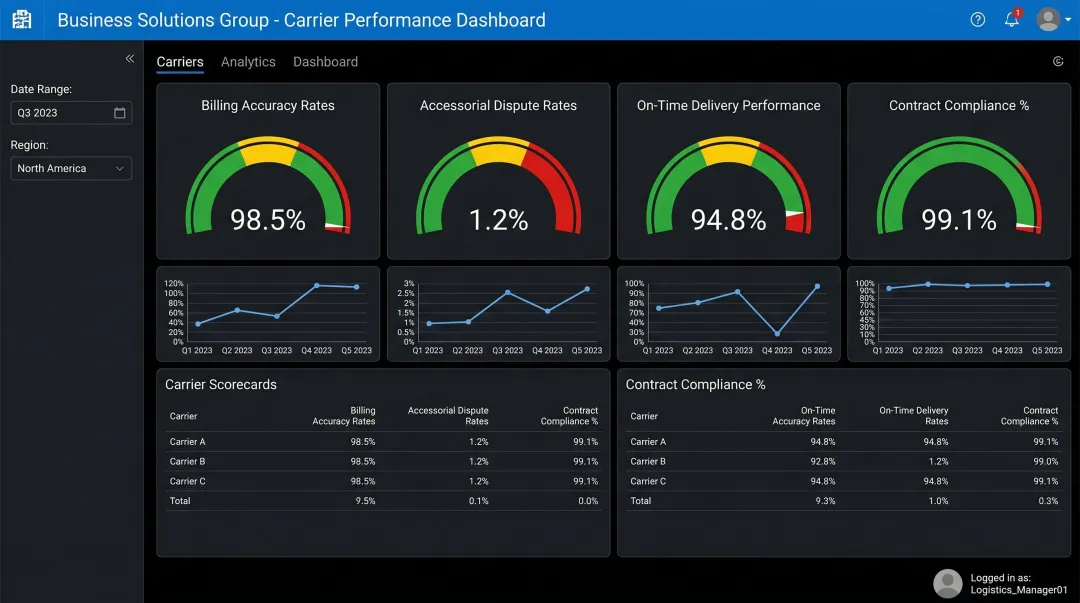Viewport: 1080px width, 603px height.
Task: Click the Billing Accuracy Rates gauge
Action: click(268, 185)
